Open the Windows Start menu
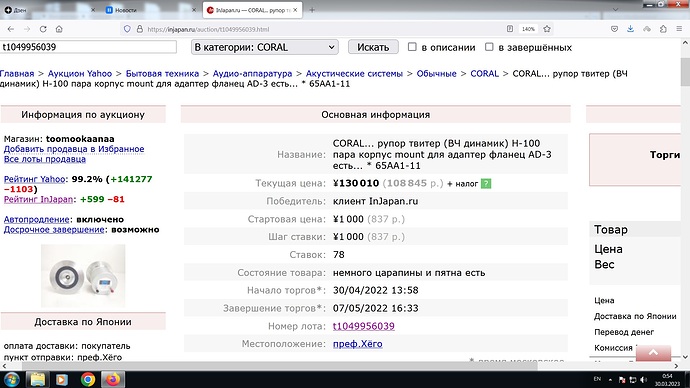Screen dimensions: 690x388 [x=12, y=379]
